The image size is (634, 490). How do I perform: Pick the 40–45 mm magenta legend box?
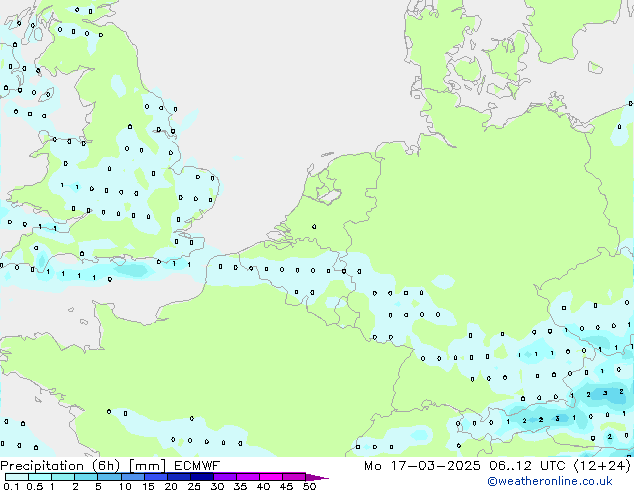pyautogui.click(x=271, y=477)
